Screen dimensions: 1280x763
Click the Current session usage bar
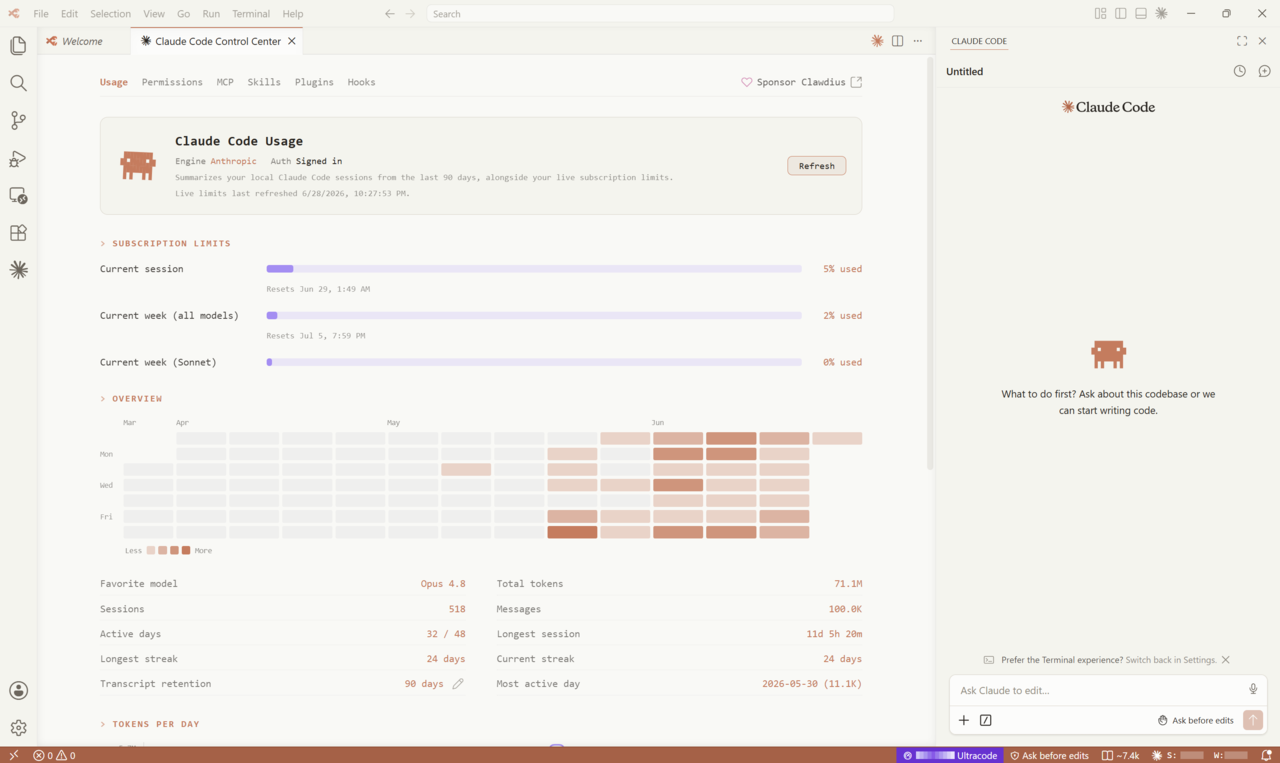(x=534, y=269)
